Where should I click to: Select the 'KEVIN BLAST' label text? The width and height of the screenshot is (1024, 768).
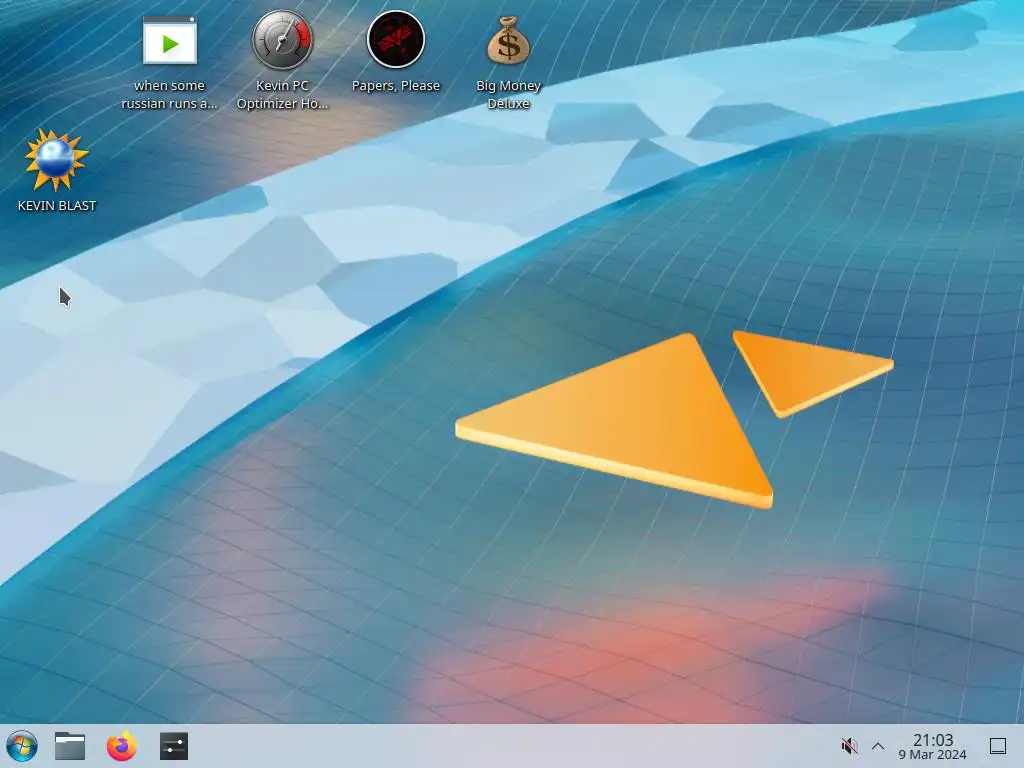click(57, 206)
